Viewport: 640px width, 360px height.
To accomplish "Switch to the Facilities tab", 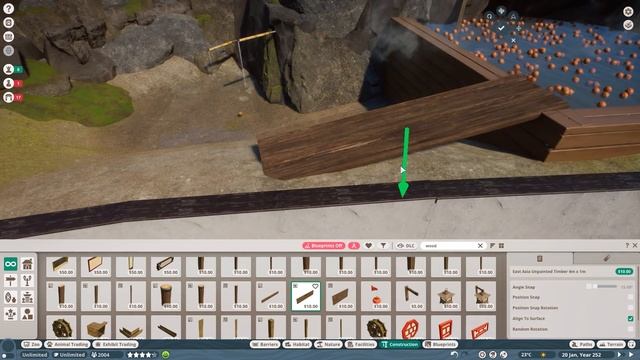I will click(361, 344).
